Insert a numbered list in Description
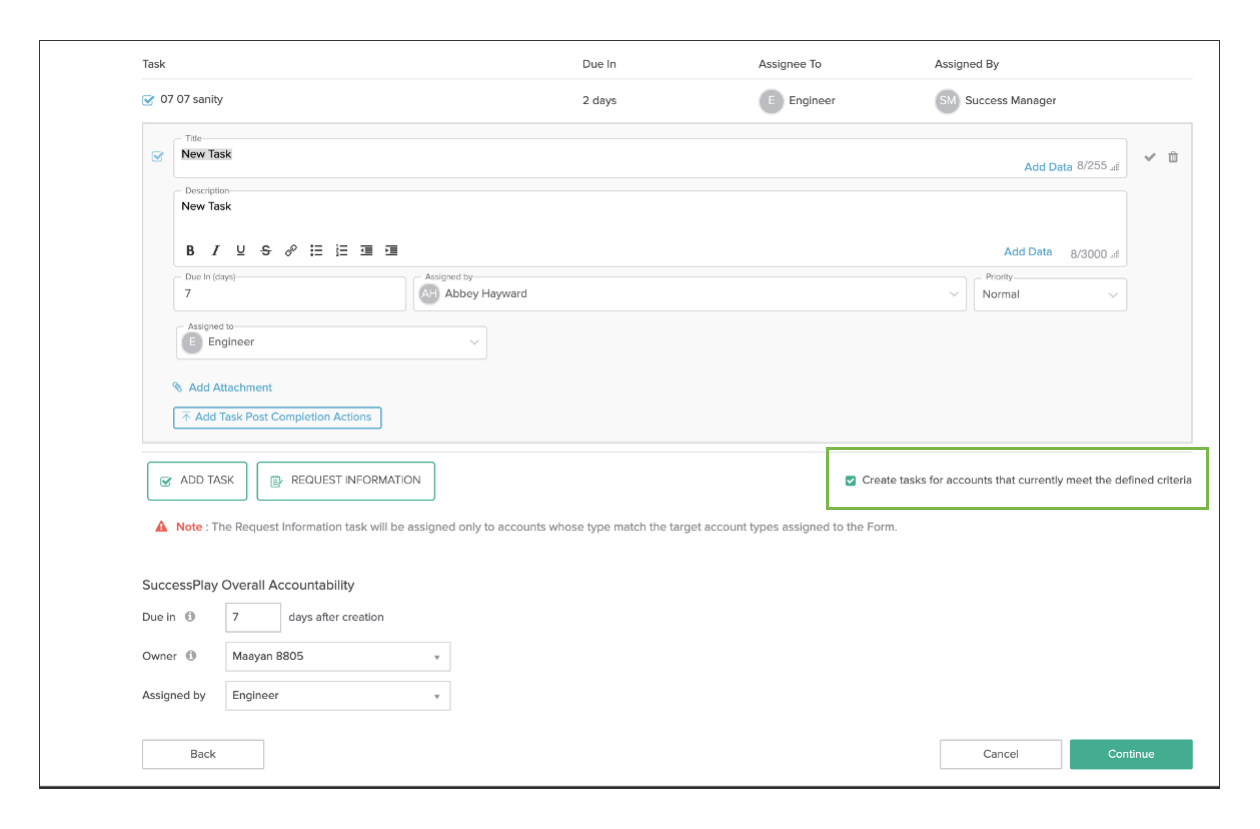The width and height of the screenshot is (1260, 829). point(341,251)
